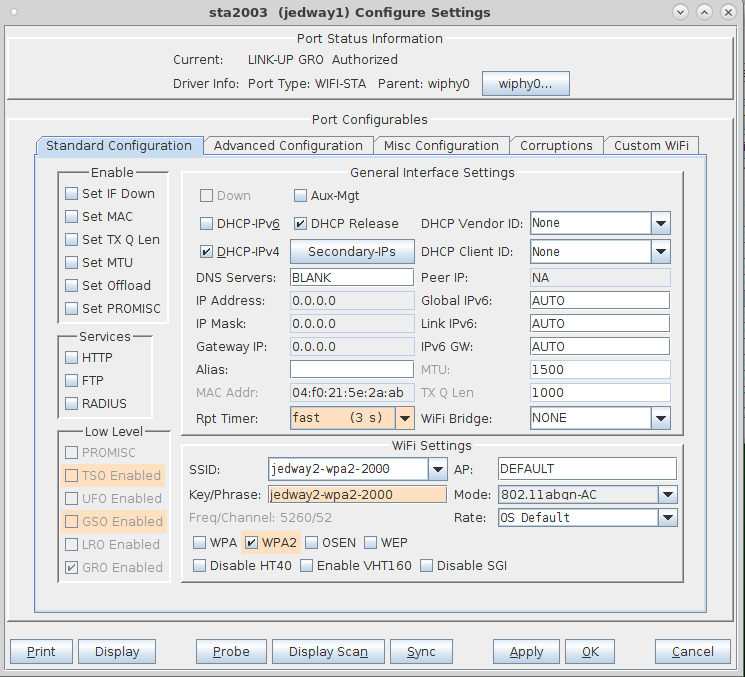Open the Custom WiFi tab
The image size is (745, 677).
651,145
